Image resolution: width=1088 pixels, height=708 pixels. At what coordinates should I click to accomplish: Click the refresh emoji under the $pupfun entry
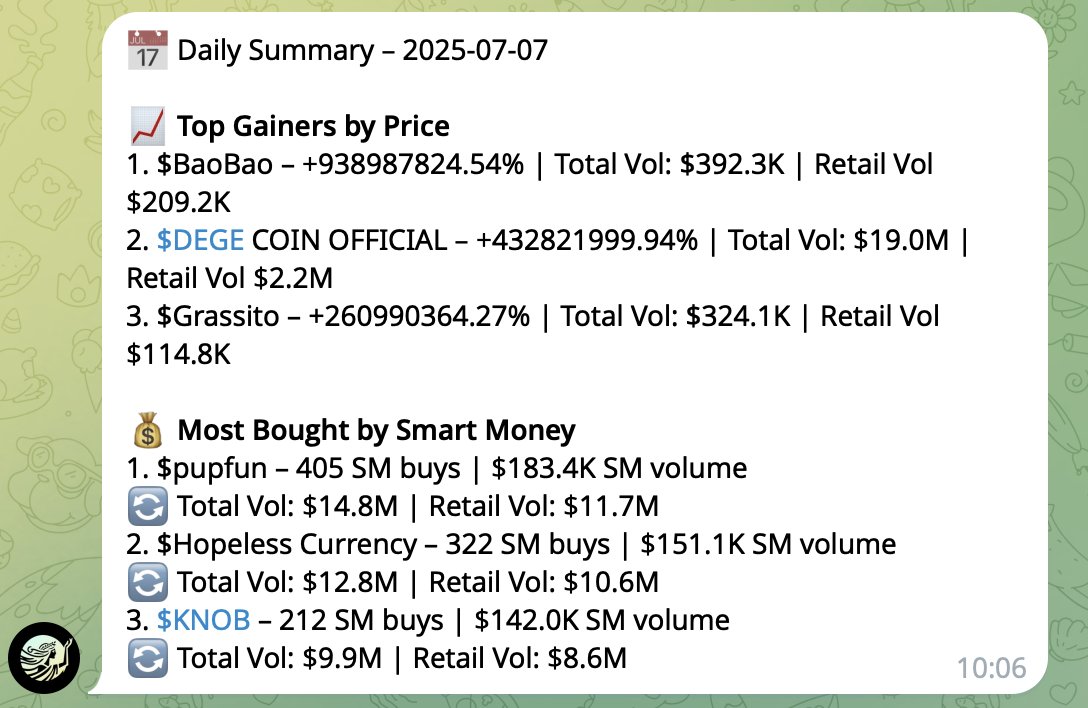coord(147,506)
